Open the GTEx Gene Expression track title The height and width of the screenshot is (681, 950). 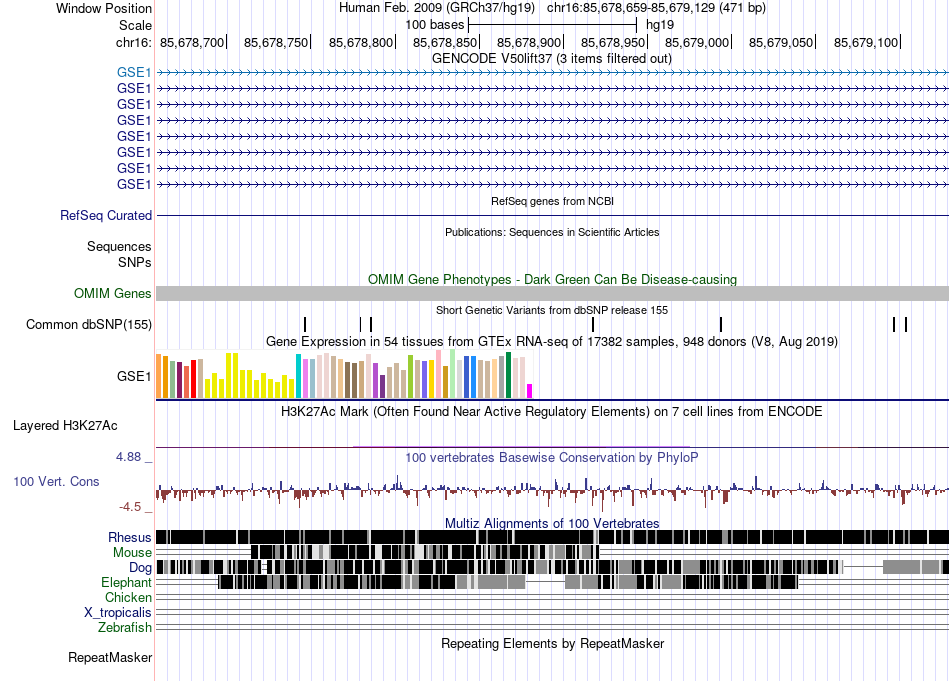pos(552,342)
